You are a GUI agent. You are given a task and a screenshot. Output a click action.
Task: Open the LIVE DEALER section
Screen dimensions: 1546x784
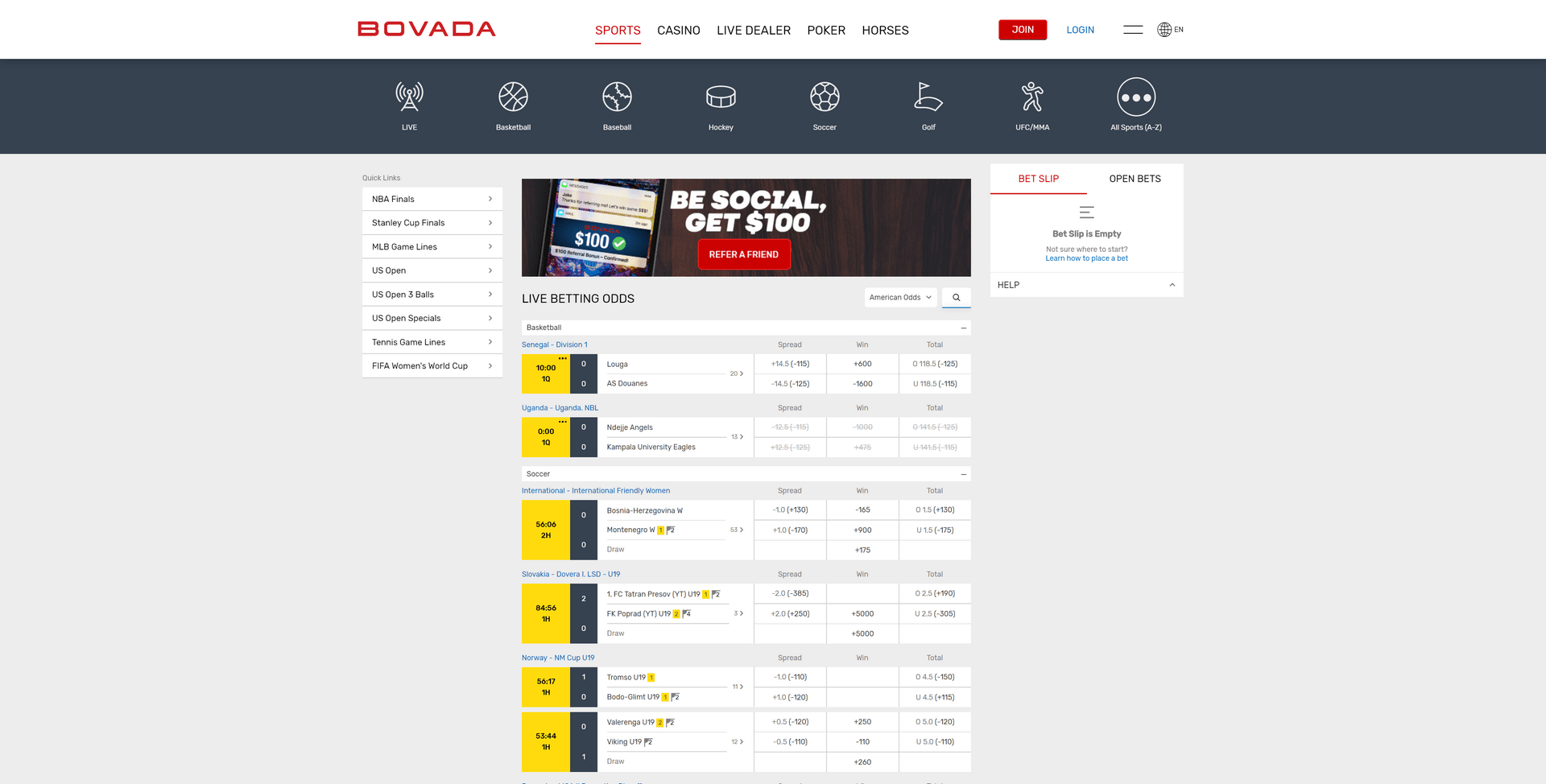754,31
